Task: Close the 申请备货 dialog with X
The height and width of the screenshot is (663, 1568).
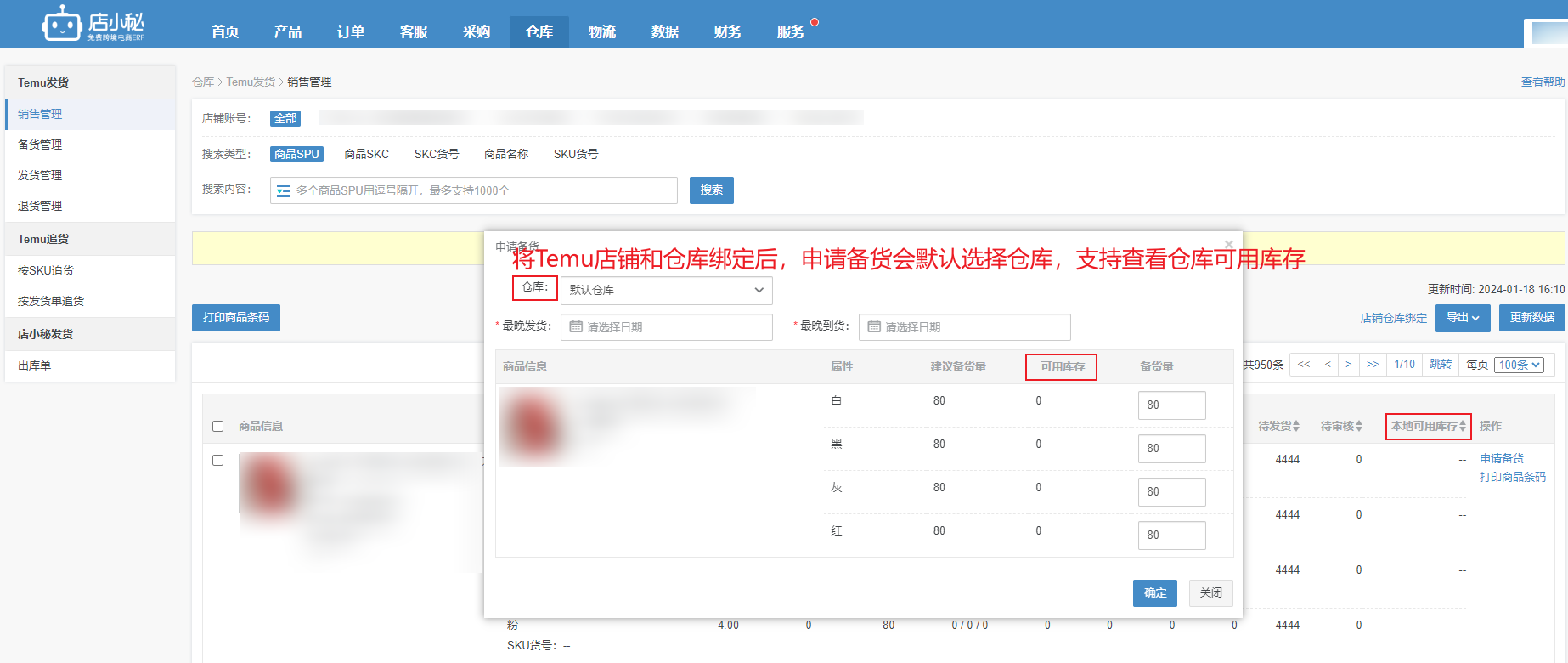Action: (x=1228, y=245)
